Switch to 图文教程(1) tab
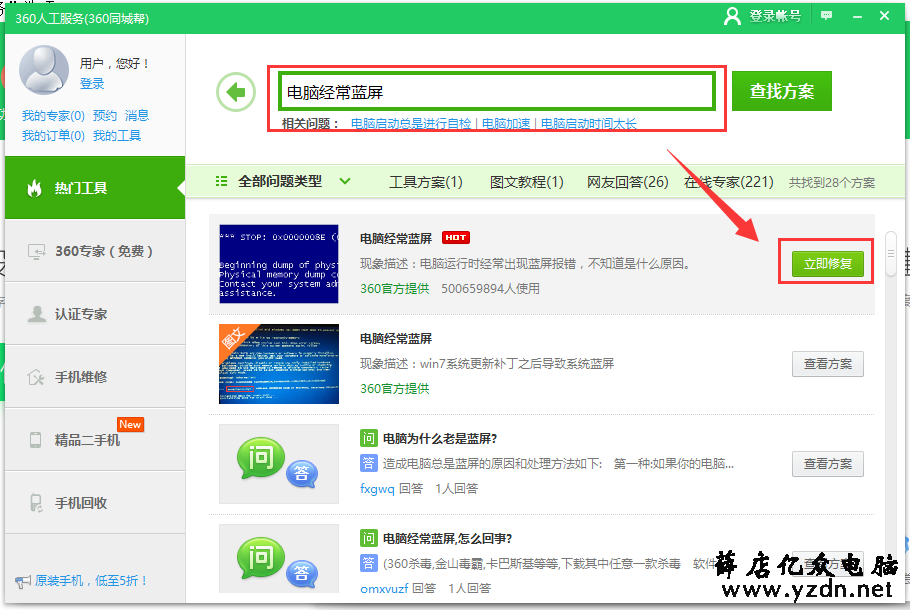The height and width of the screenshot is (610, 910). tap(526, 182)
